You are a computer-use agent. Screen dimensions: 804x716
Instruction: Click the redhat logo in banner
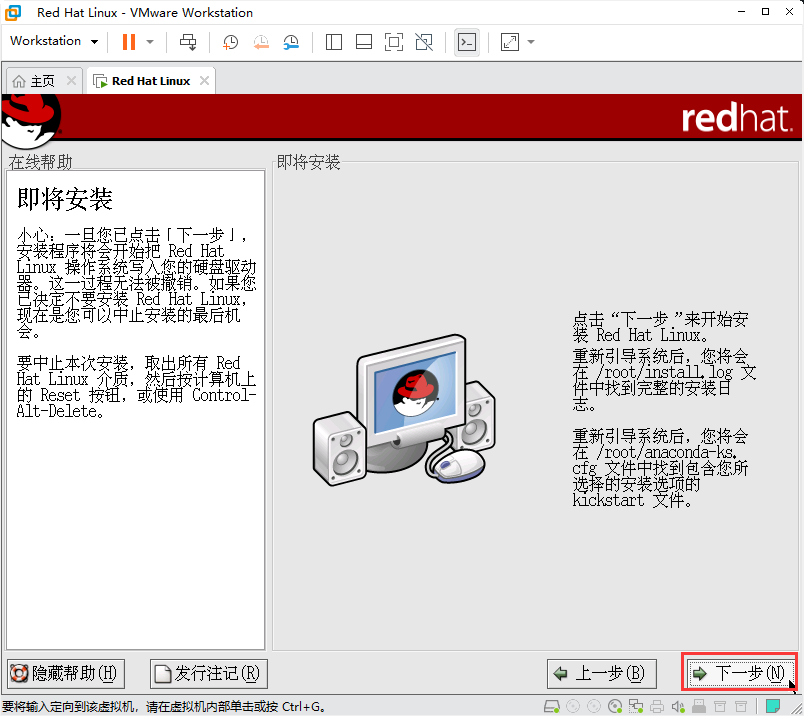(736, 117)
